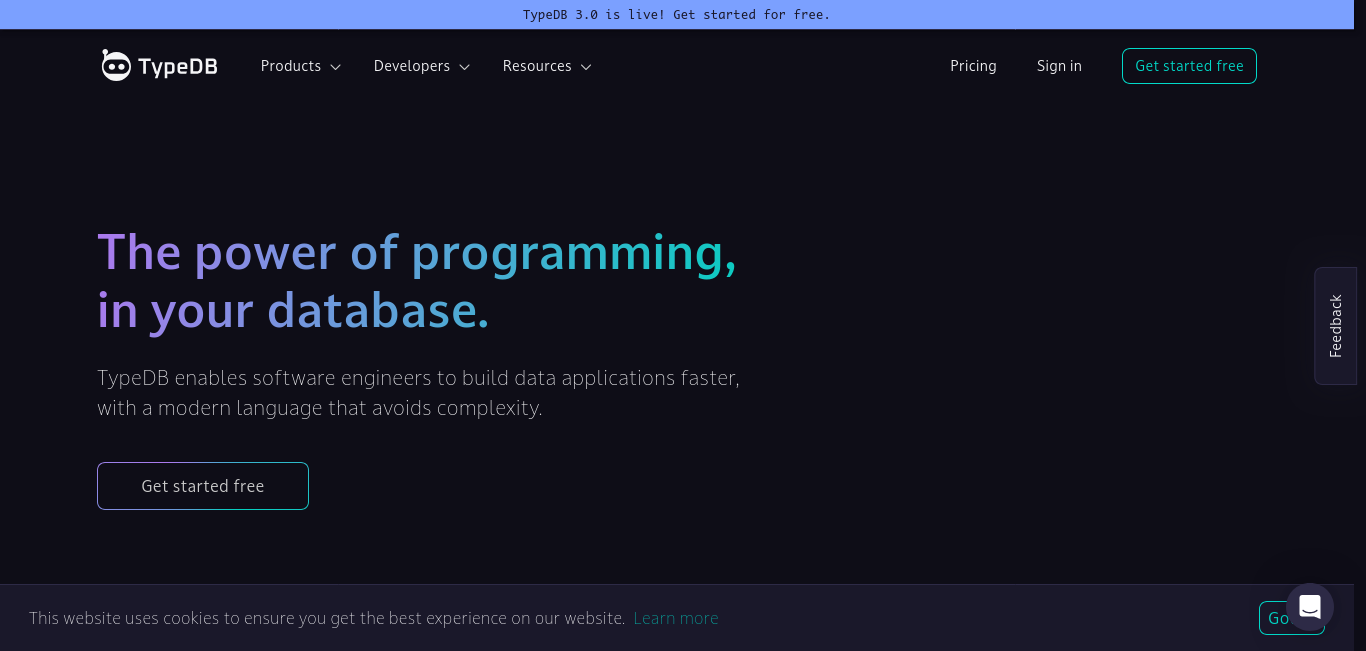Go to the Pricing page

coord(973,66)
